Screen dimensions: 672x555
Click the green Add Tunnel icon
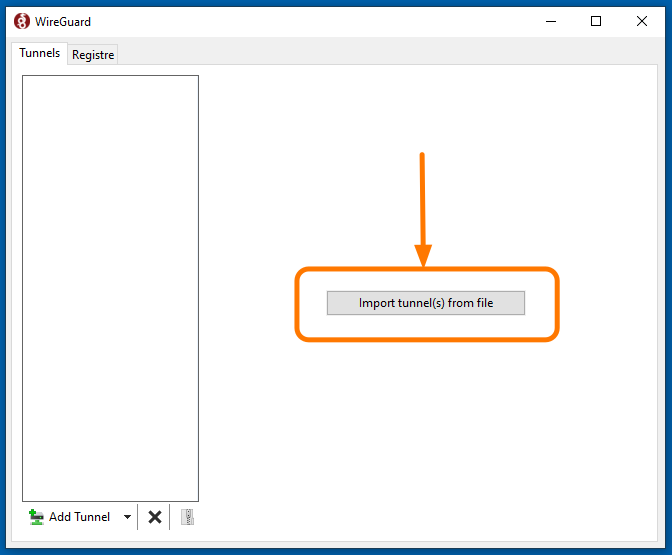point(37,517)
